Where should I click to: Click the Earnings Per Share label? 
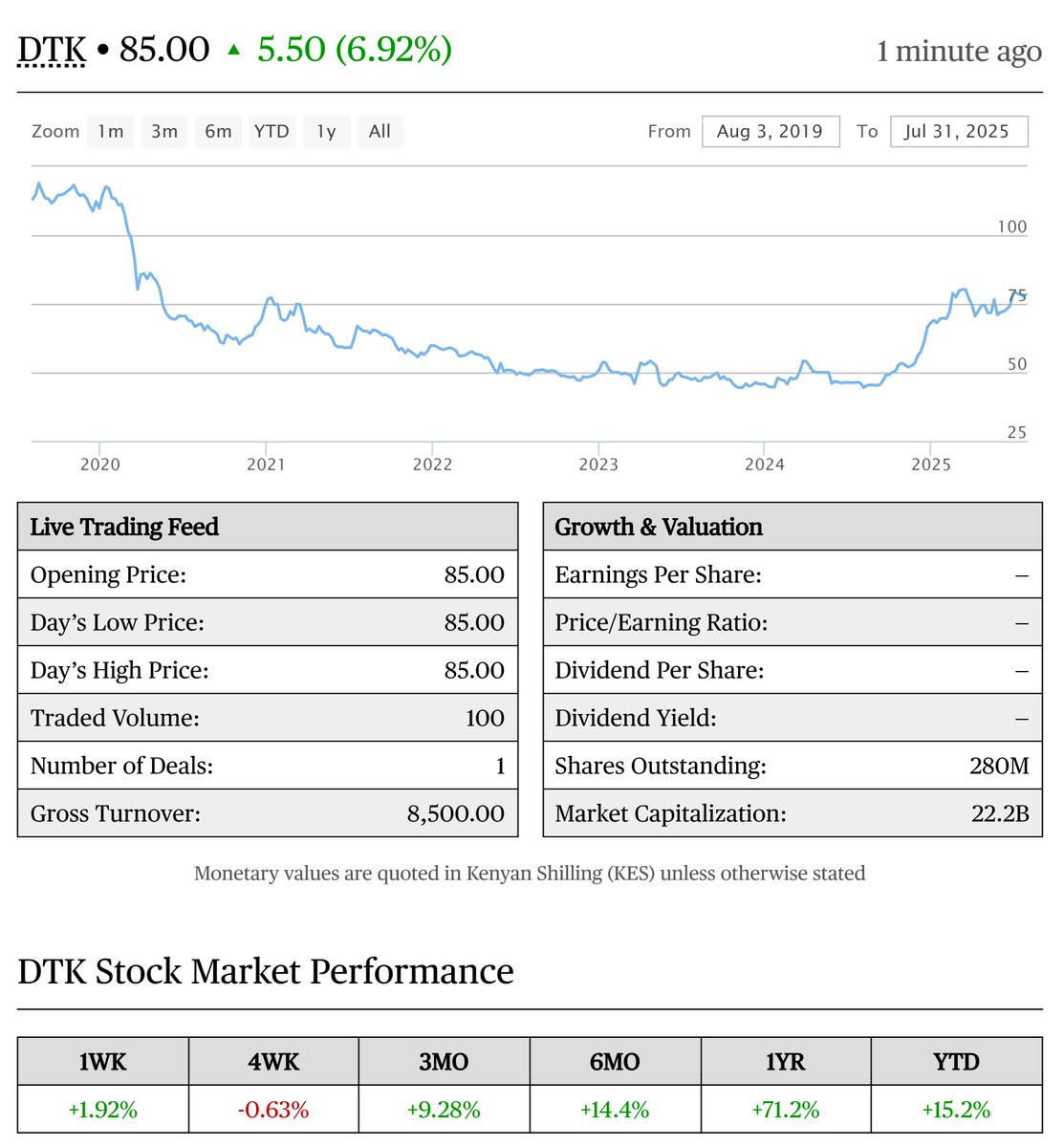pyautogui.click(x=658, y=574)
